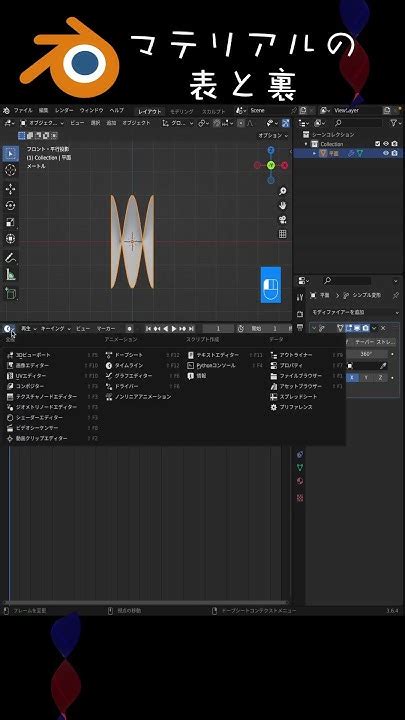Uncheck the Collection exclude checkbox in outliner
The width and height of the screenshot is (405, 720).
pyautogui.click(x=377, y=144)
